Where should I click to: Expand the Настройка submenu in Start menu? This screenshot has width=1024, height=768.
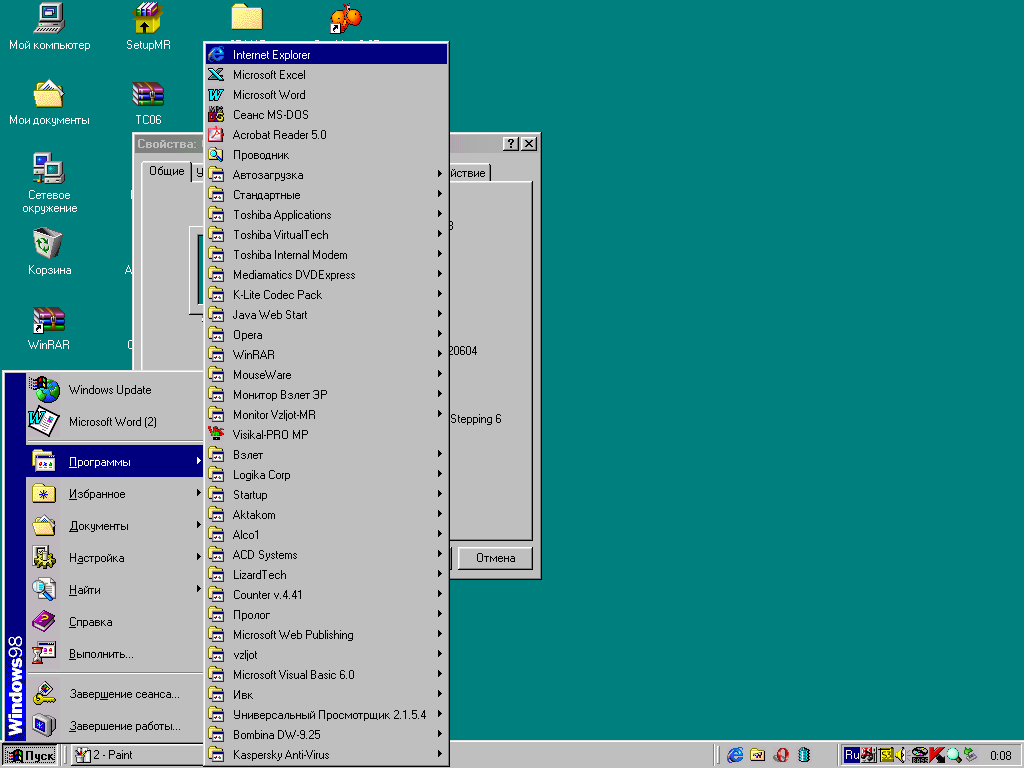[x=97, y=558]
